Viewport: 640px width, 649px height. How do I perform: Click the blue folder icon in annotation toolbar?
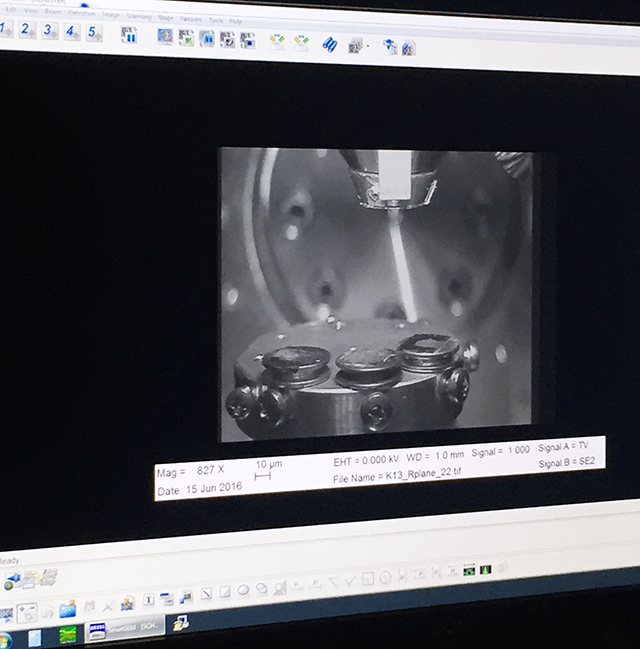(x=67, y=608)
